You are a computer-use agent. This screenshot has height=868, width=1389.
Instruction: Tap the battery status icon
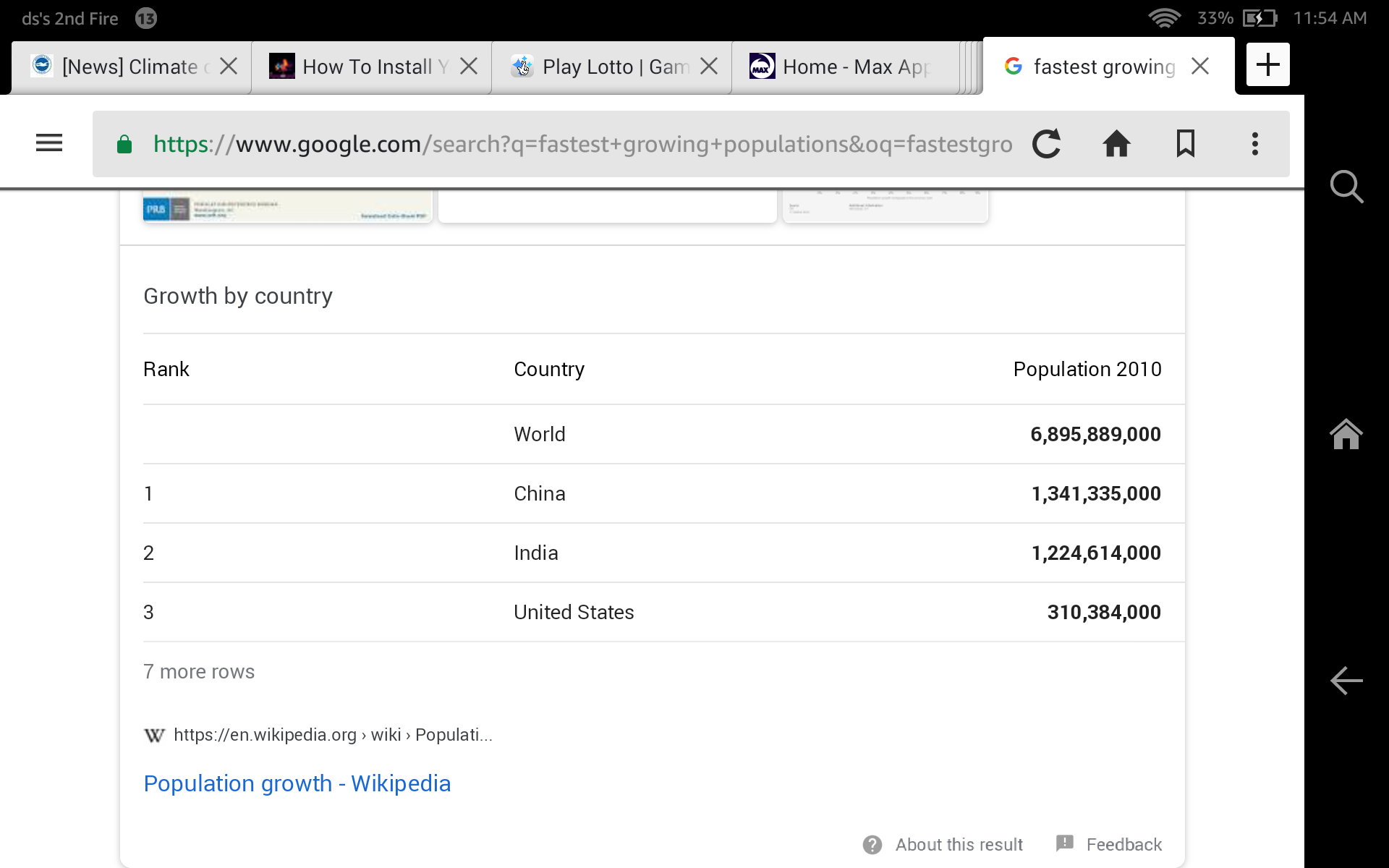click(x=1260, y=18)
